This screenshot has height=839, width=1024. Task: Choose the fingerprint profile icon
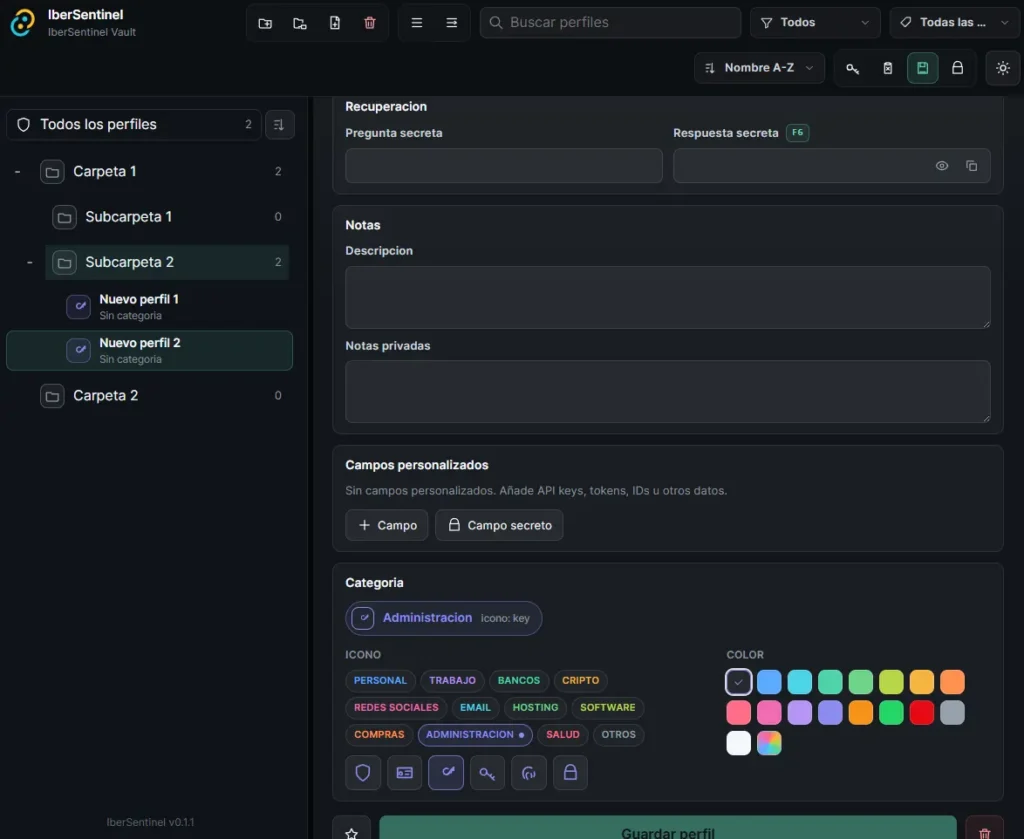coord(529,773)
